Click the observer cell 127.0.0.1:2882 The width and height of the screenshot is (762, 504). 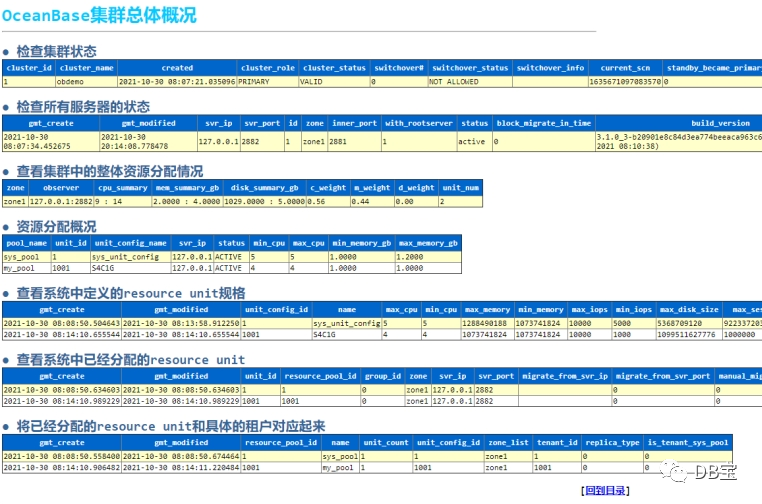61,201
